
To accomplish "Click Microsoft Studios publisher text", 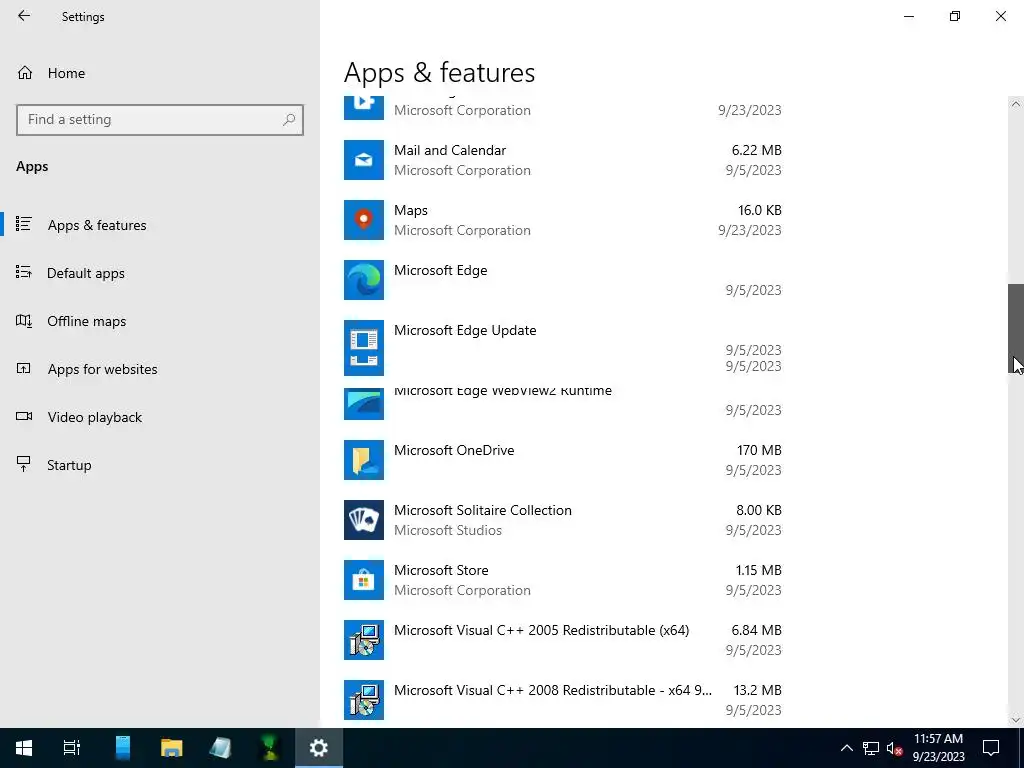I will tap(448, 530).
